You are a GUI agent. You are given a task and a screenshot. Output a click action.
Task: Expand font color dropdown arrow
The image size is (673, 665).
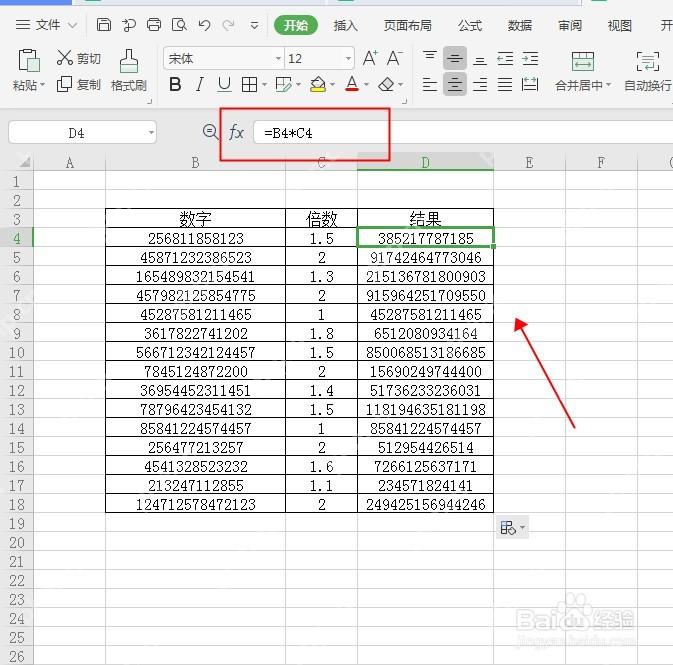[x=366, y=85]
